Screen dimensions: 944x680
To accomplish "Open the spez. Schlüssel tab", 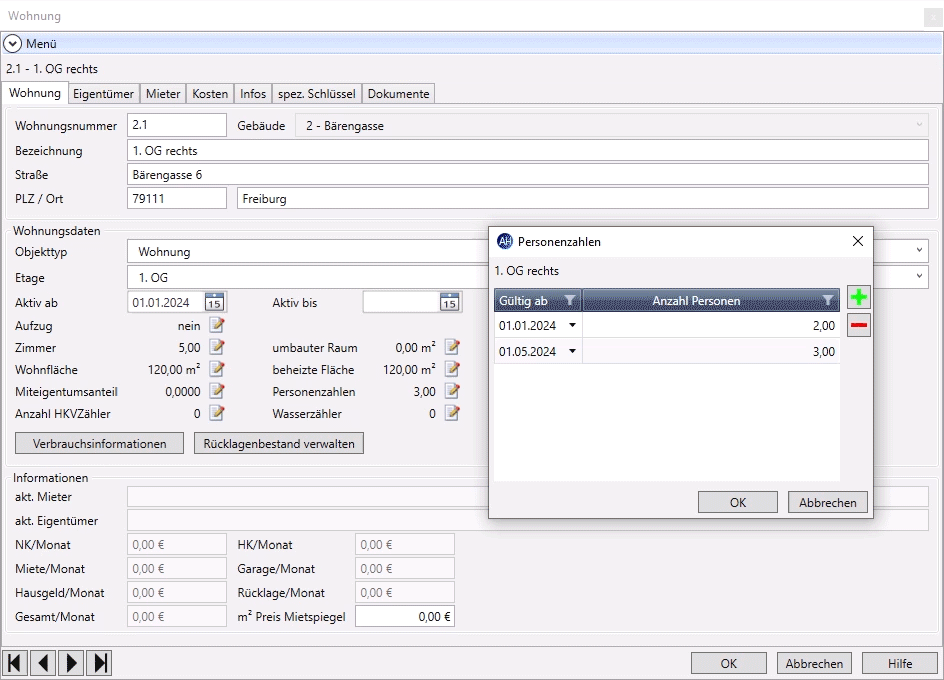I will point(317,94).
